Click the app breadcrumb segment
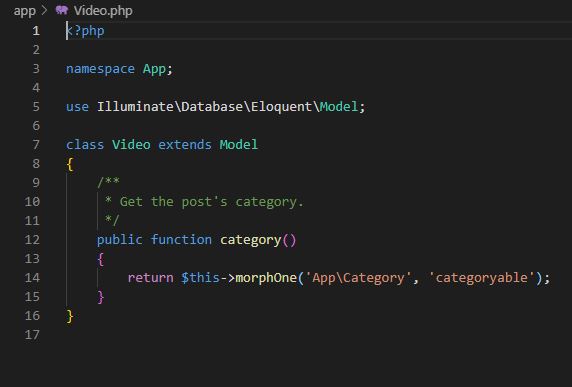 point(24,11)
